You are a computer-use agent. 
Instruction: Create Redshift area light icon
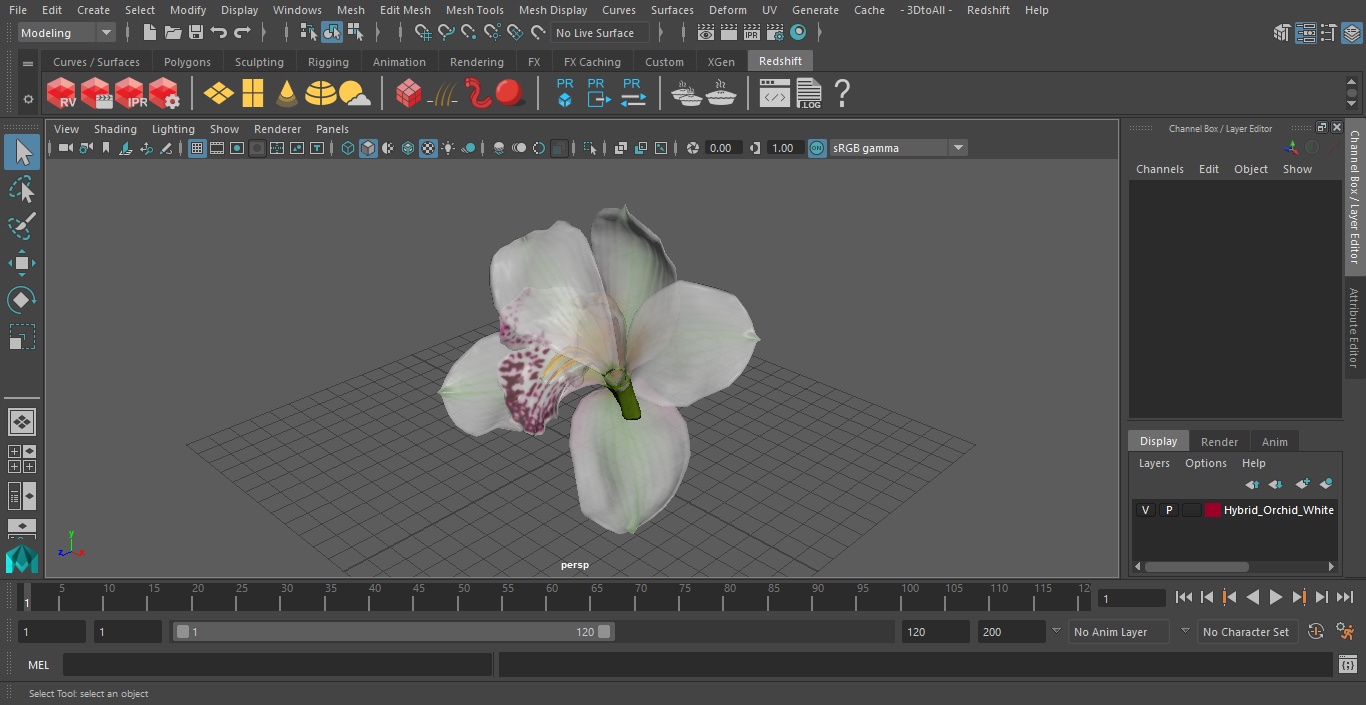click(253, 94)
